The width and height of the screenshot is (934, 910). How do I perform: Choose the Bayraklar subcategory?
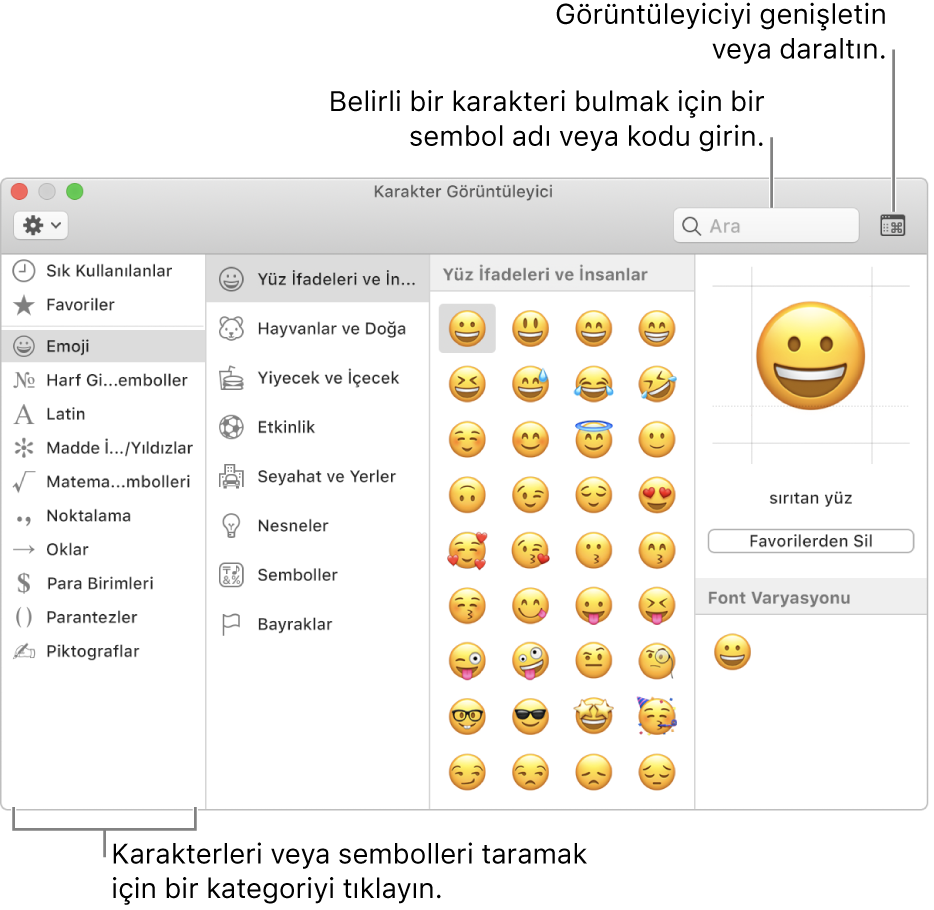click(x=317, y=625)
